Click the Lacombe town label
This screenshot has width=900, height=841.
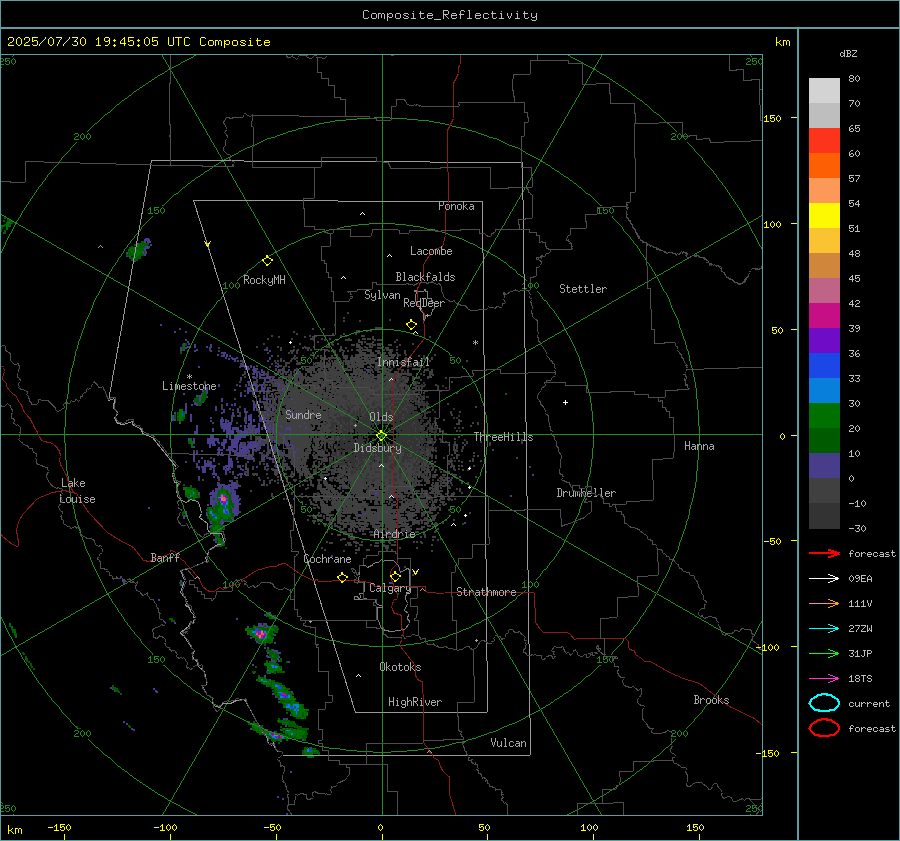click(431, 251)
